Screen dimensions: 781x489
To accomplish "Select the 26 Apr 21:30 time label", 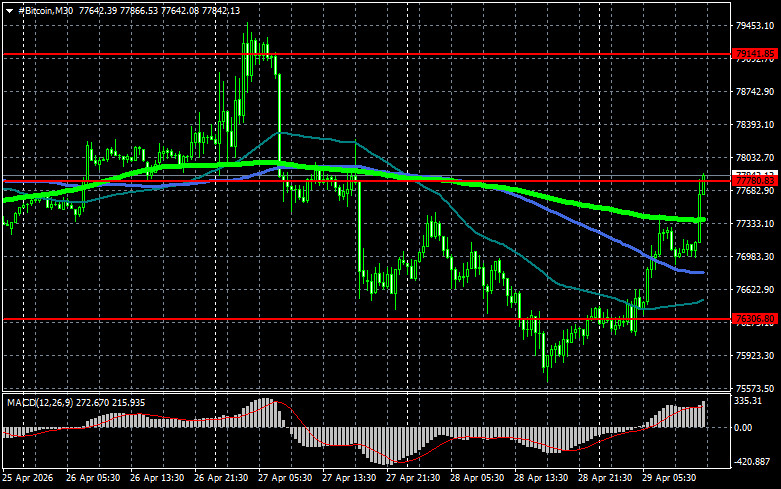I will (x=221, y=478).
